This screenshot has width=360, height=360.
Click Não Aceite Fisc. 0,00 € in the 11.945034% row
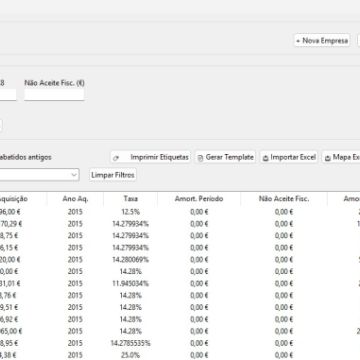(x=284, y=283)
